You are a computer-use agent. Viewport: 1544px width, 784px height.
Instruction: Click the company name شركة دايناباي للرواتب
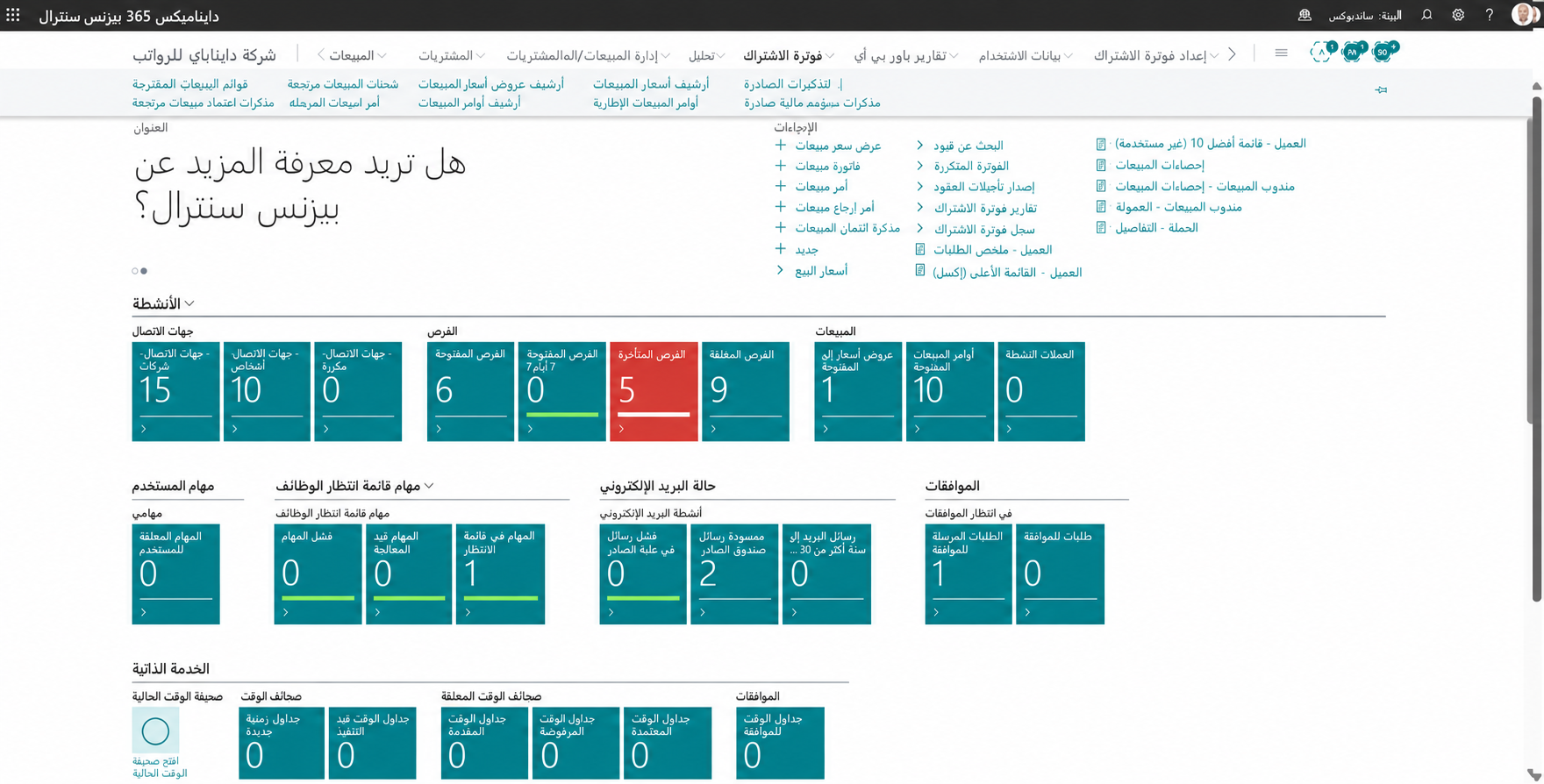click(204, 54)
